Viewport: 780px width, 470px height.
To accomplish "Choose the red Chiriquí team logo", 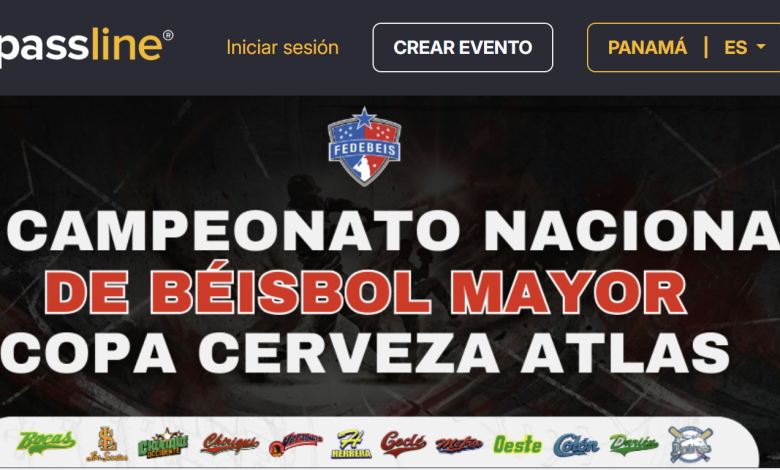I will 229,443.
